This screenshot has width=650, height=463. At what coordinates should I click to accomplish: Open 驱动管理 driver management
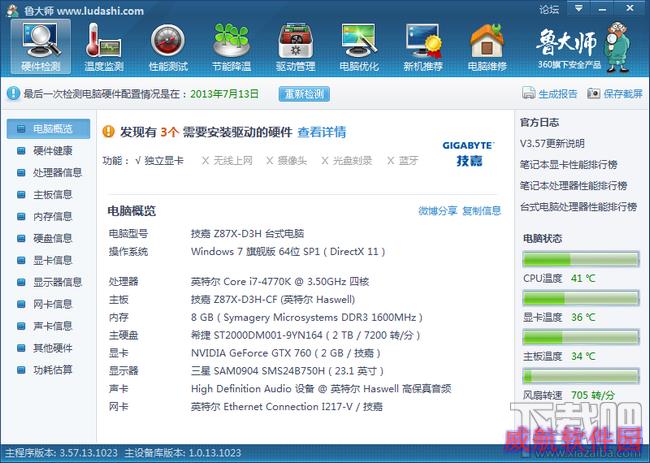[295, 47]
